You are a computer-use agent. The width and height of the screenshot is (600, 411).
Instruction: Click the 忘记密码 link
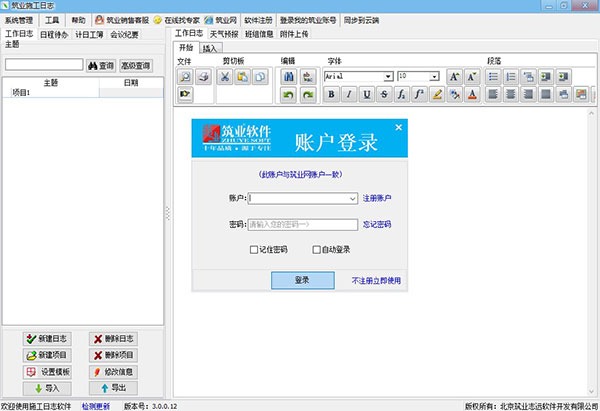pyautogui.click(x=377, y=225)
